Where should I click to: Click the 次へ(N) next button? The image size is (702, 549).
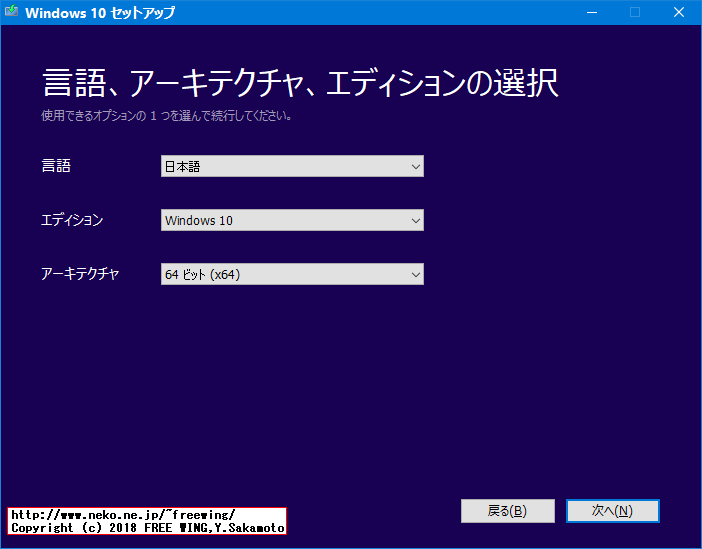(x=612, y=511)
